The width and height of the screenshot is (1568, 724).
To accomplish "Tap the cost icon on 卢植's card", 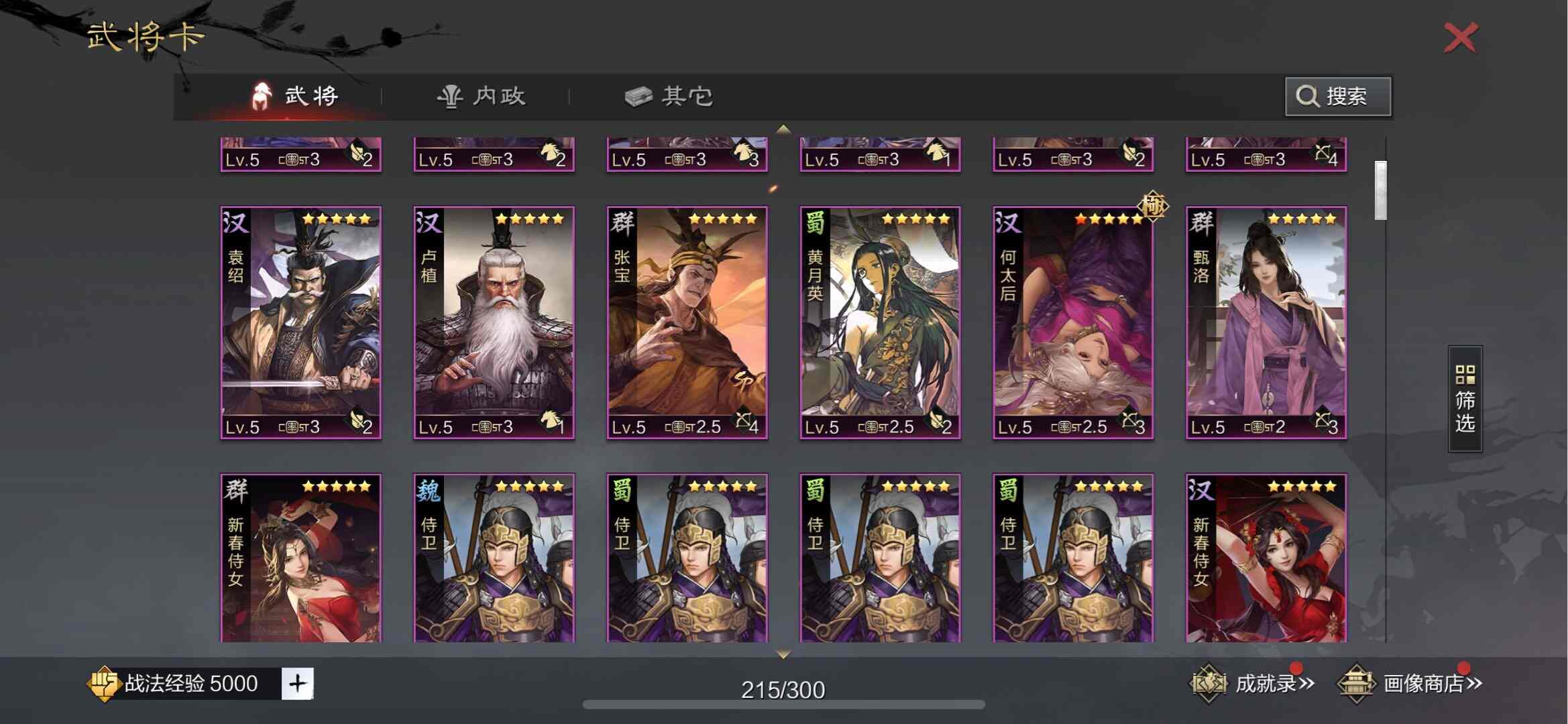I will (x=486, y=427).
